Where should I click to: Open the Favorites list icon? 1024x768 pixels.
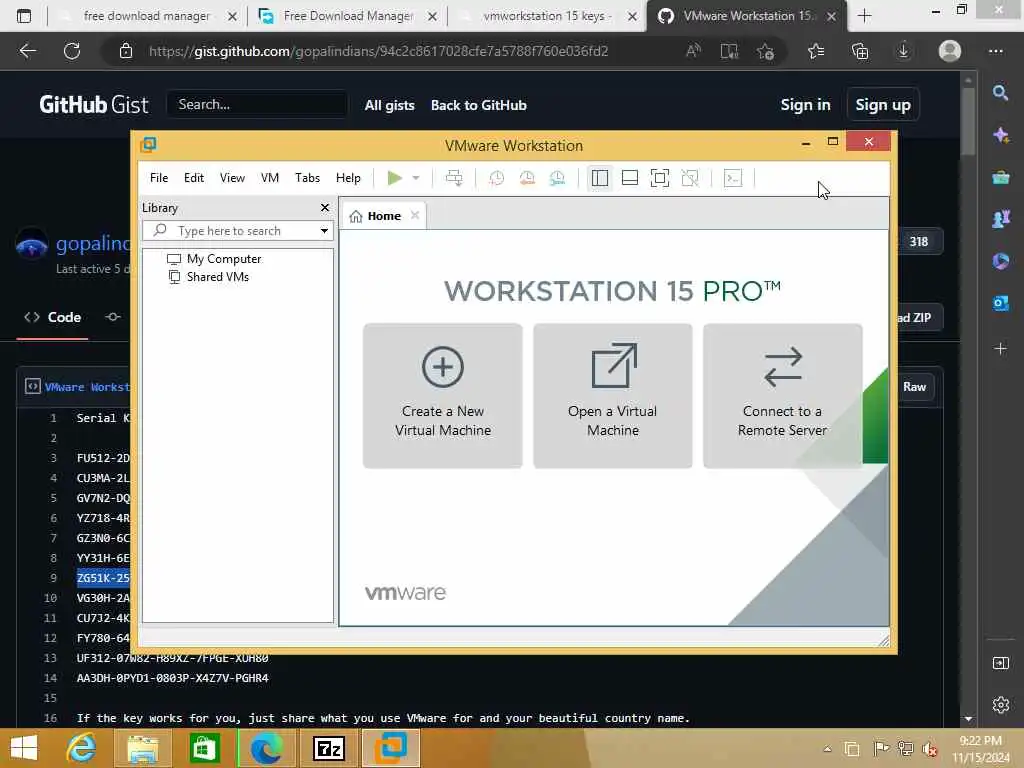[816, 51]
